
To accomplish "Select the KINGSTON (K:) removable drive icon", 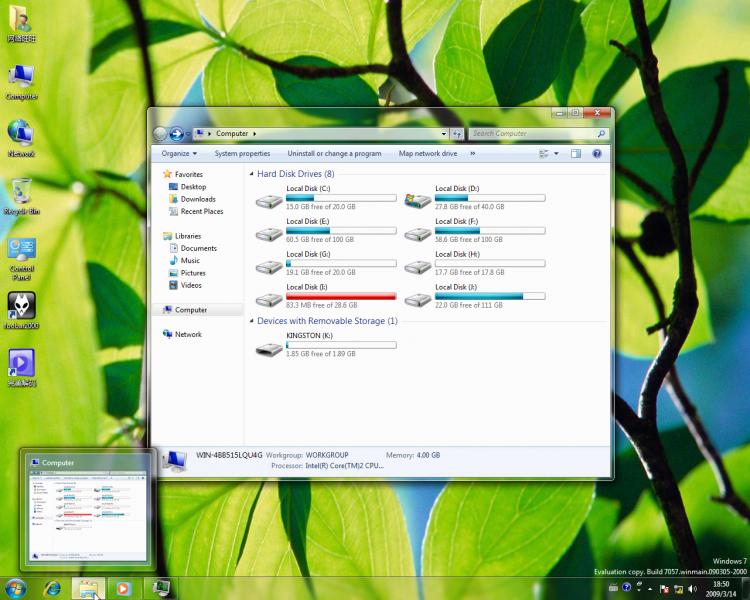I will [269, 350].
